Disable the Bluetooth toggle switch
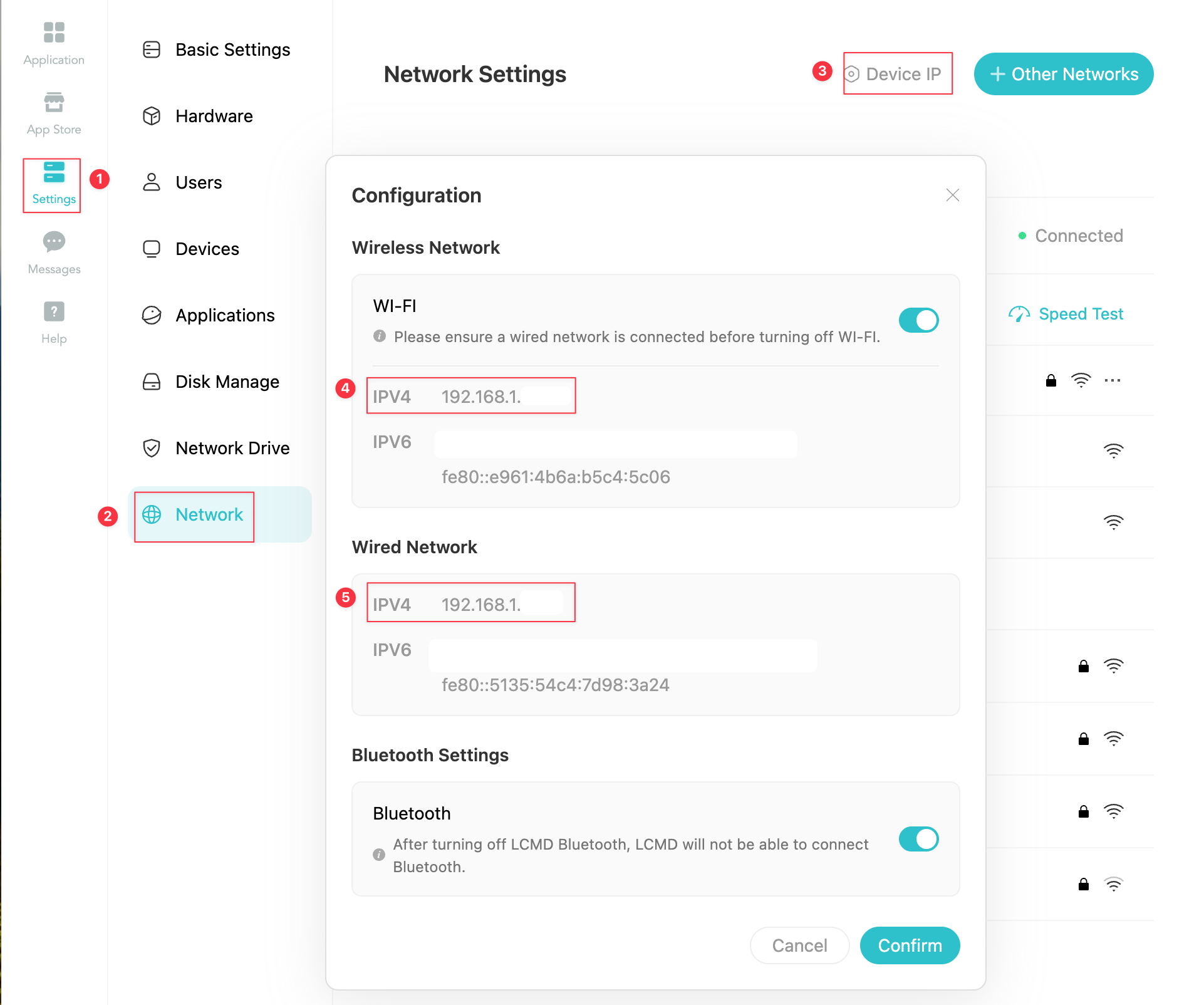This screenshot has height=1005, width=1204. (x=918, y=839)
